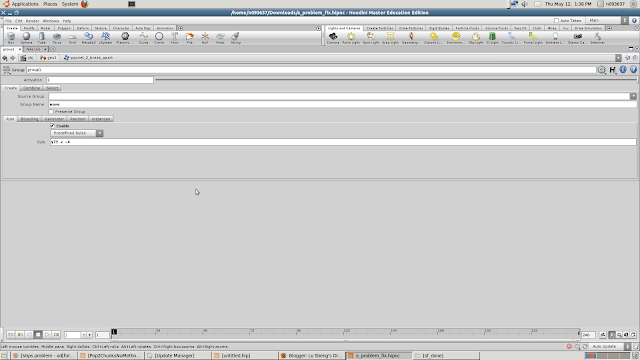This screenshot has height=360, width=640.
Task: Add a Sky Light from the shelf
Action: [476, 38]
